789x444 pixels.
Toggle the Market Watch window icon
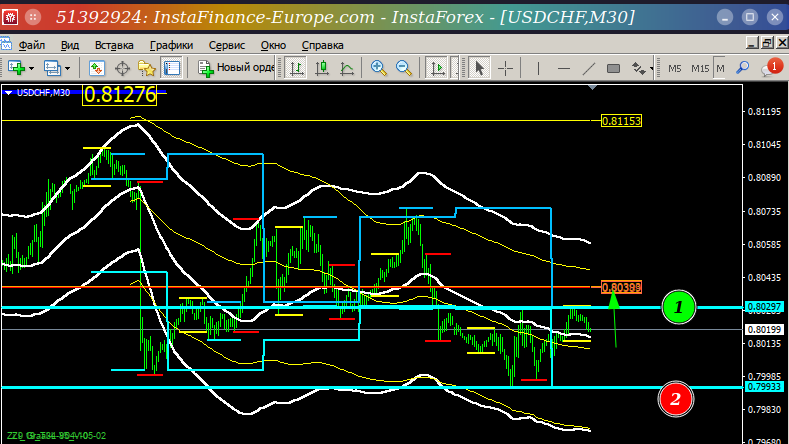97,68
